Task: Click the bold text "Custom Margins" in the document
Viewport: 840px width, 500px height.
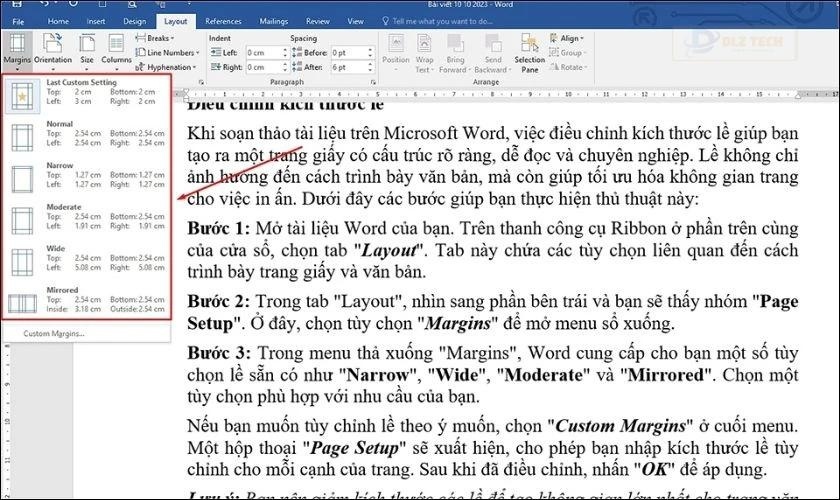Action: click(620, 426)
